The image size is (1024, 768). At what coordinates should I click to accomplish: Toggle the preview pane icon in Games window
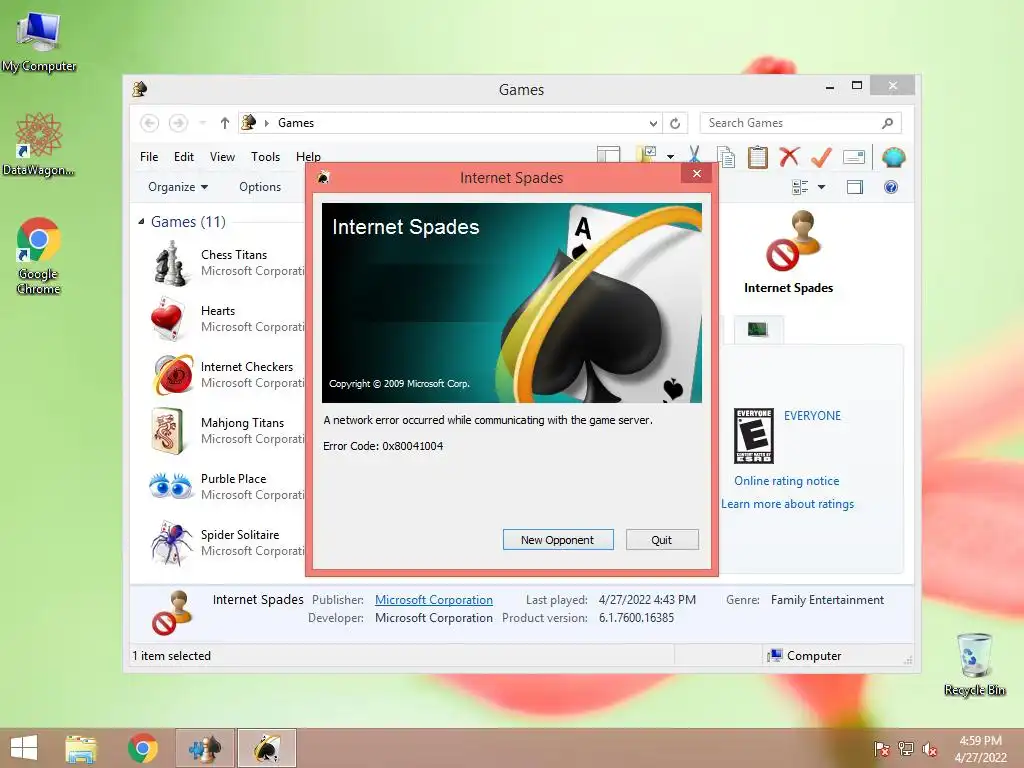point(855,187)
